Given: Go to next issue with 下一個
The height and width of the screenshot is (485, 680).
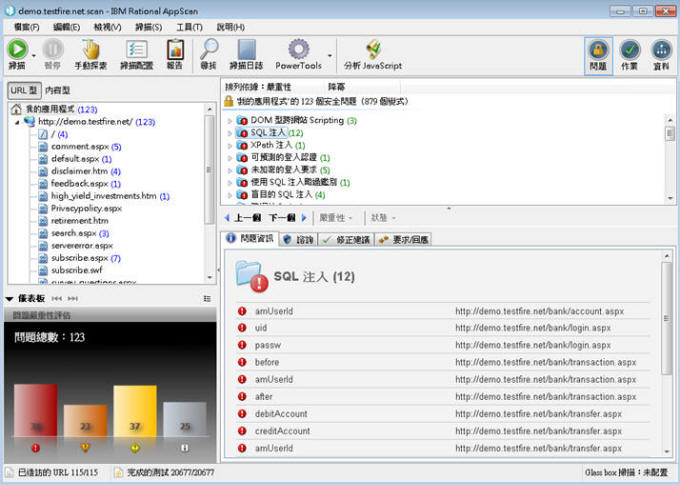Looking at the screenshot, I should point(288,218).
